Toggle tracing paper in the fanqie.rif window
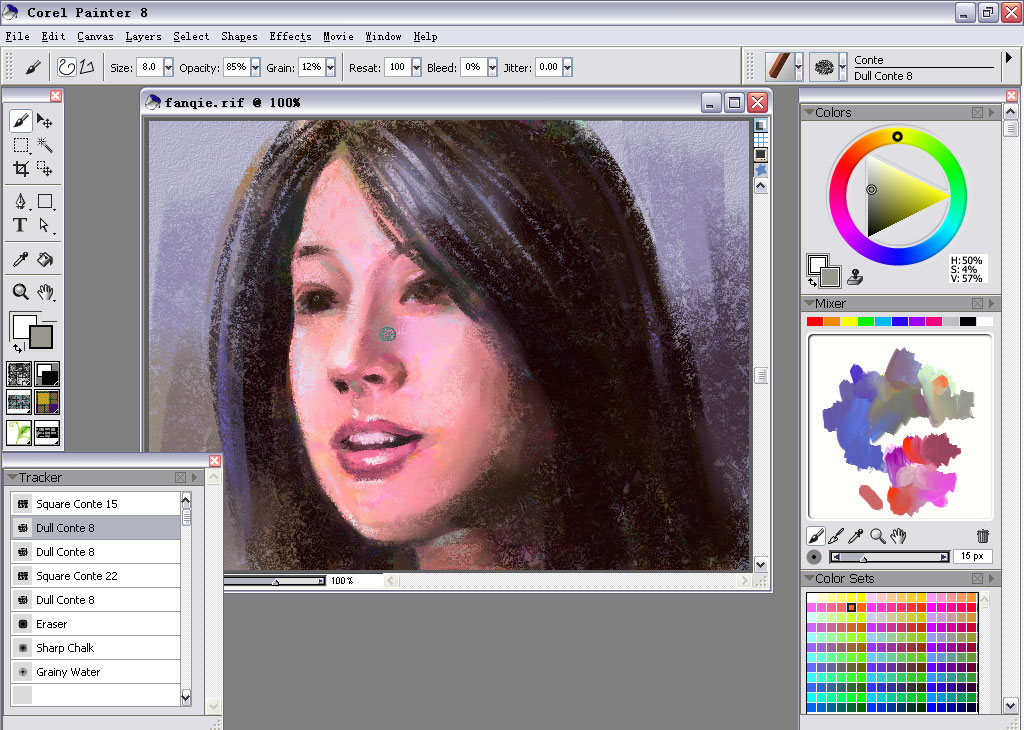 pyautogui.click(x=760, y=125)
